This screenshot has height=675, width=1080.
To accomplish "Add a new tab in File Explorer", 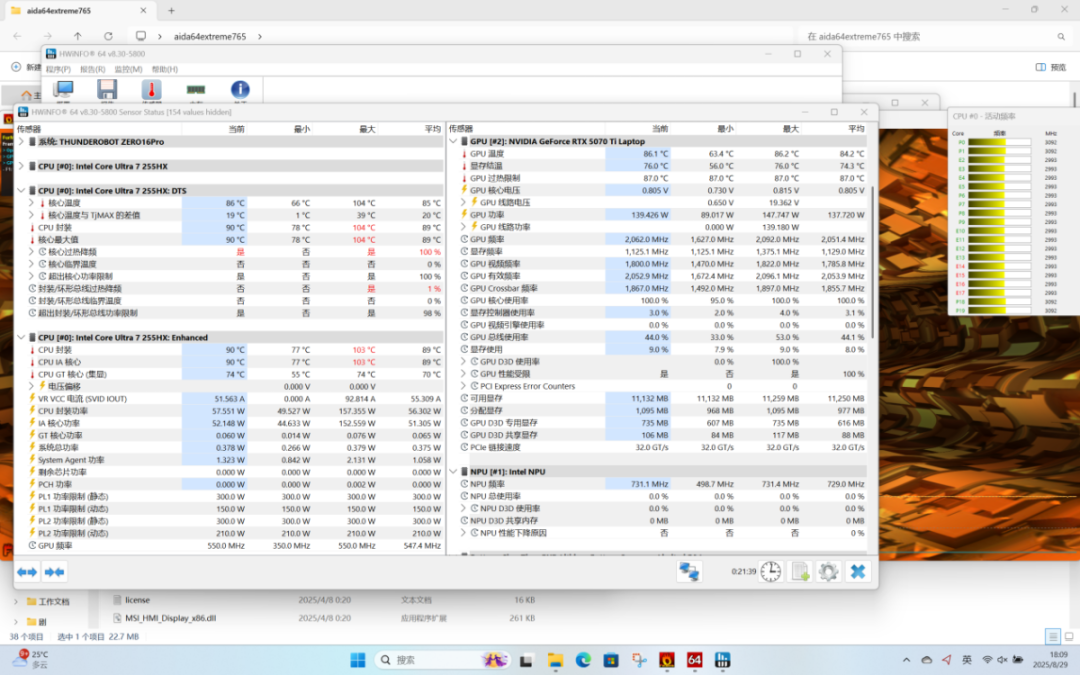I will [172, 10].
